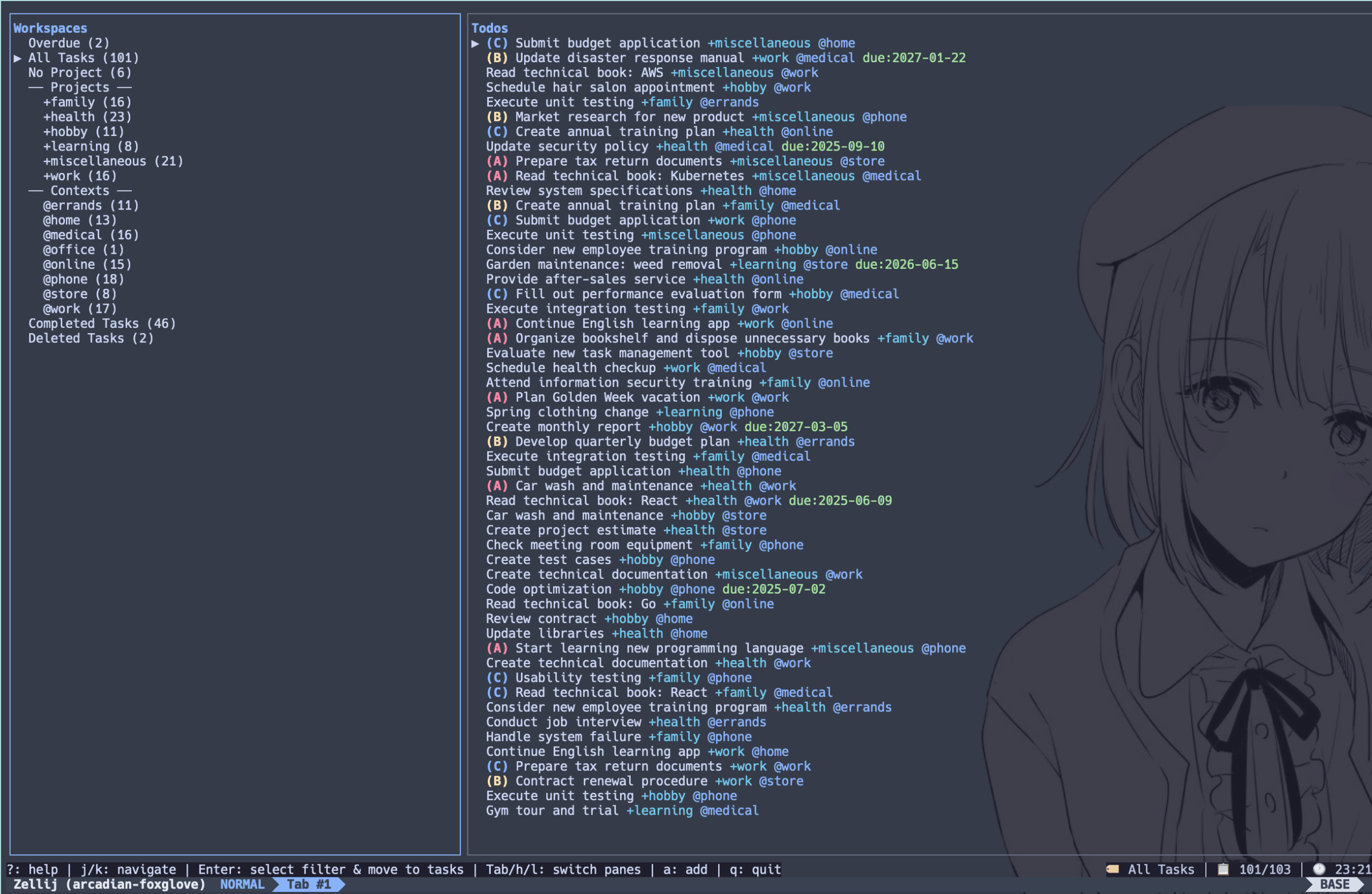Screen dimensions: 1372x894
Task: Click the Contexts section header
Action: coord(79,191)
